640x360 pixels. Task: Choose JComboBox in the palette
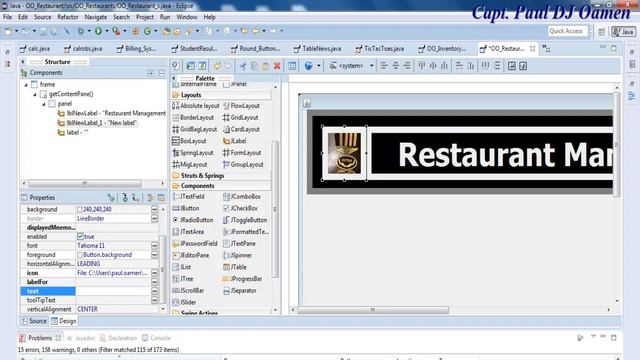click(242, 196)
